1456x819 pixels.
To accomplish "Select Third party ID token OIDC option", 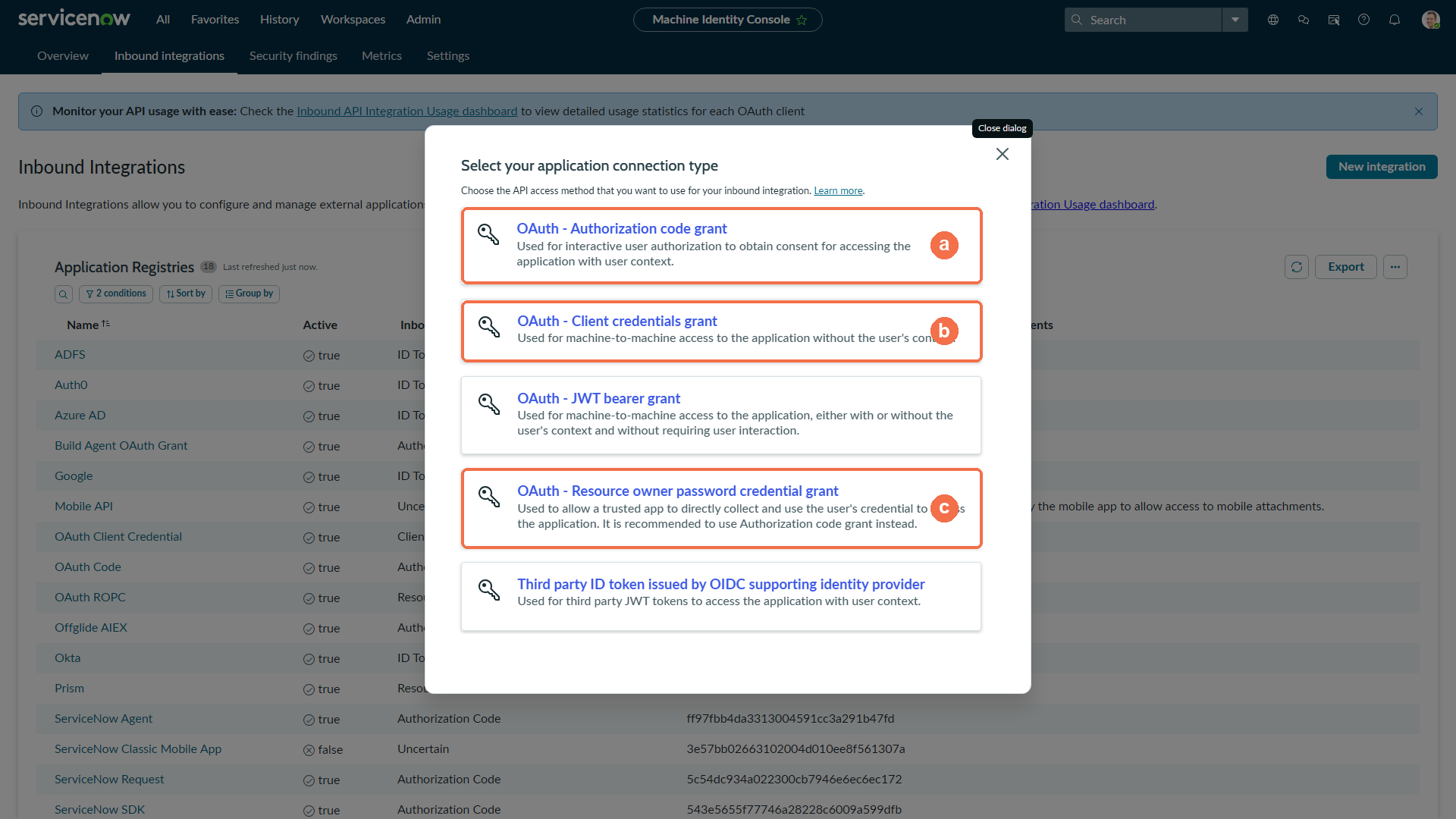I will 721,597.
